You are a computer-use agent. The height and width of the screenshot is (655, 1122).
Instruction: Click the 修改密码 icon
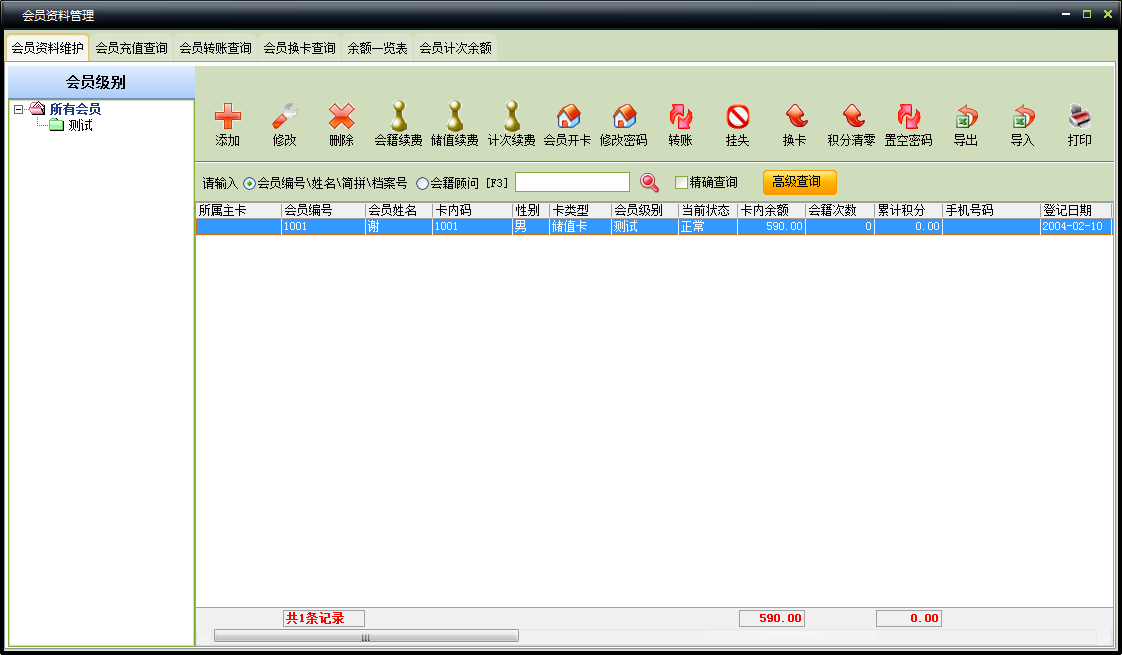pyautogui.click(x=624, y=116)
